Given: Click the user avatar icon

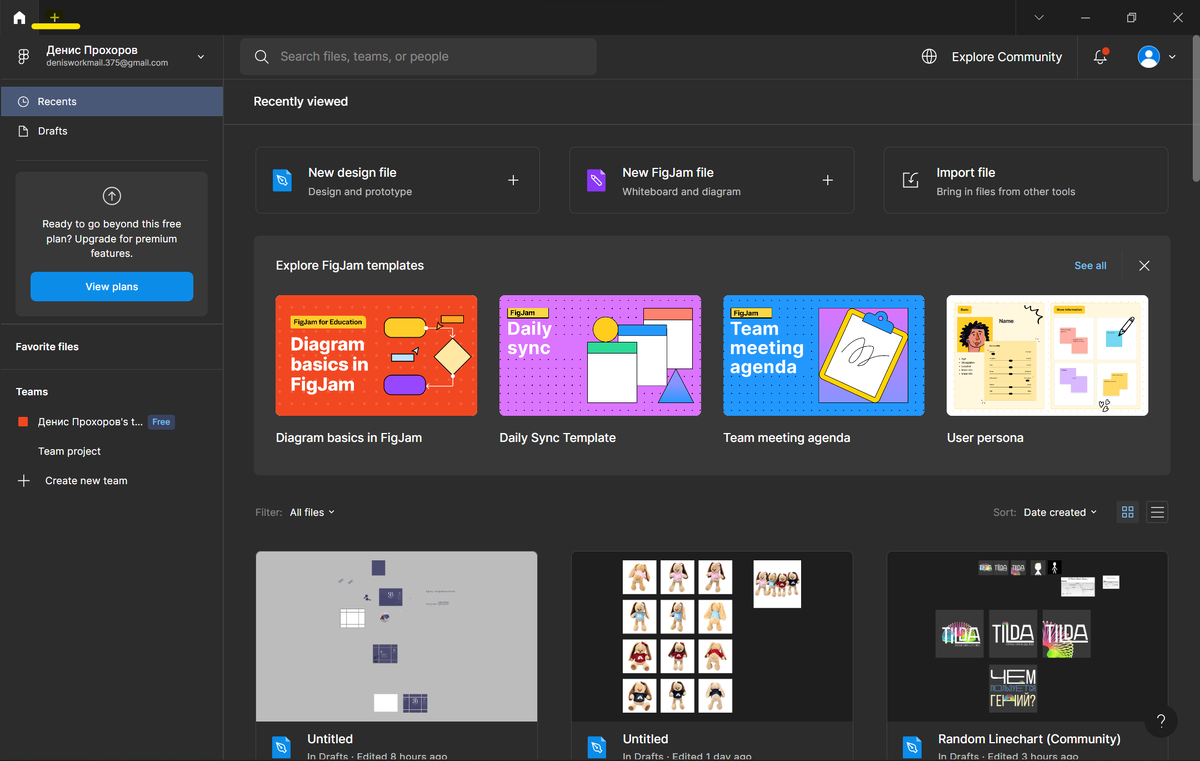Looking at the screenshot, I should click(1148, 57).
